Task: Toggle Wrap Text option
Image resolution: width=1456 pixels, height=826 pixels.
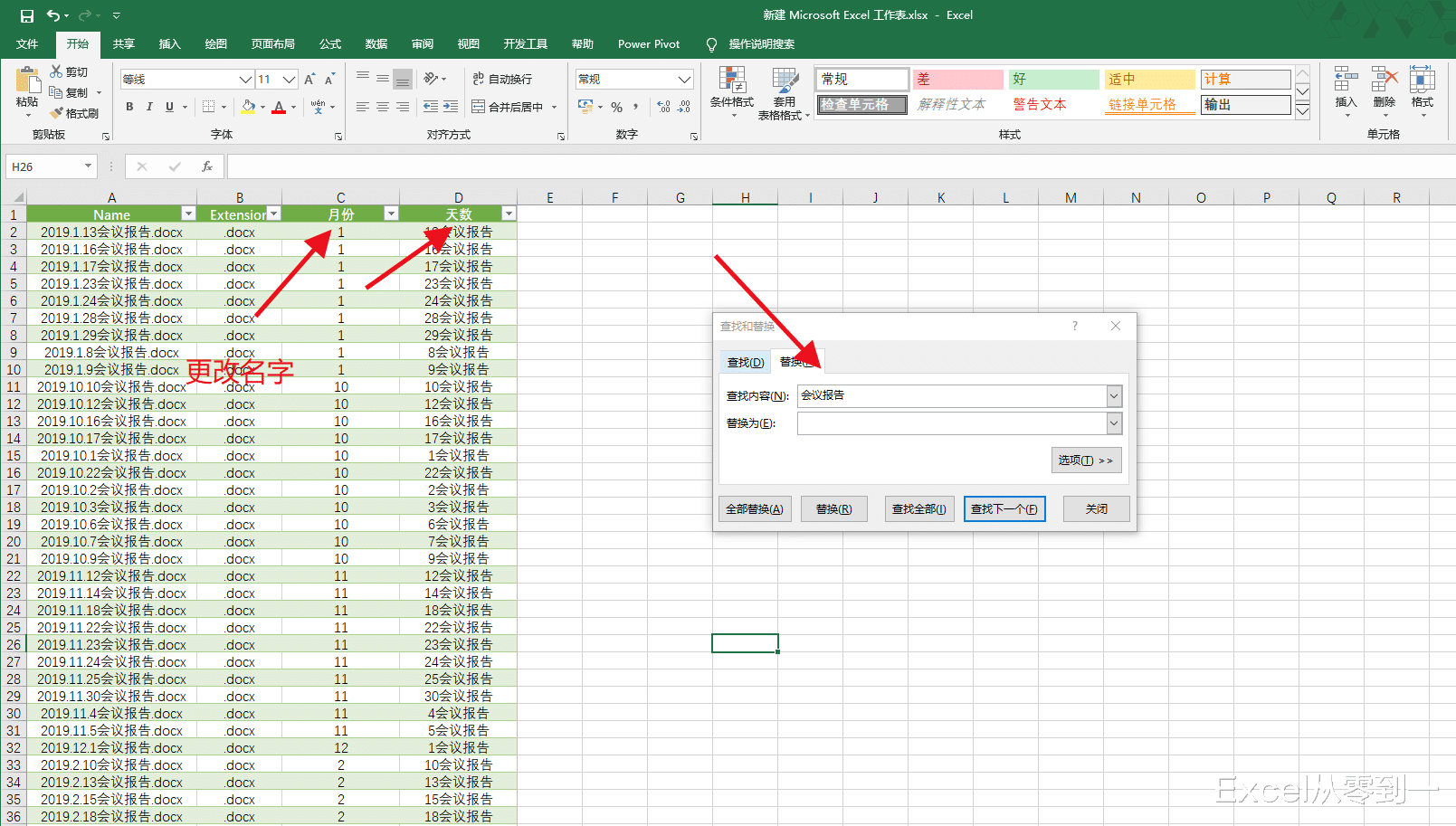Action: click(502, 80)
